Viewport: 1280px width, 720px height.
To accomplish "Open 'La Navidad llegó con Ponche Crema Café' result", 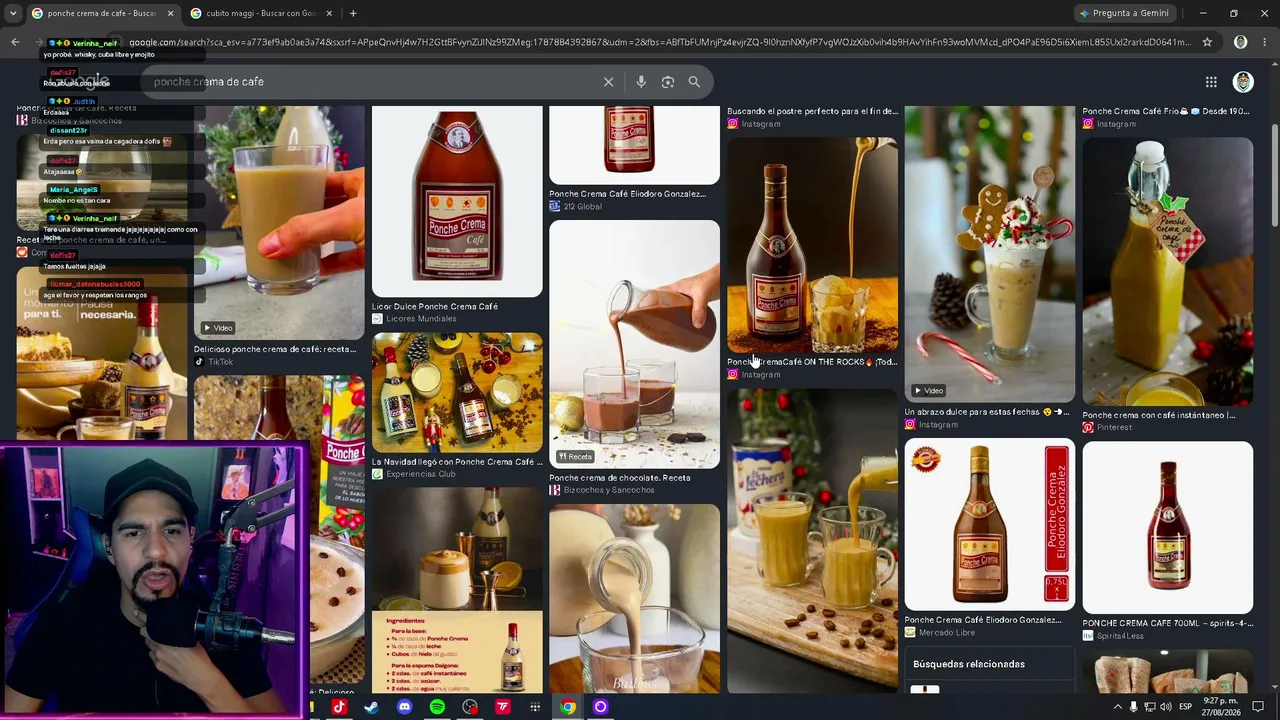I will click(457, 462).
